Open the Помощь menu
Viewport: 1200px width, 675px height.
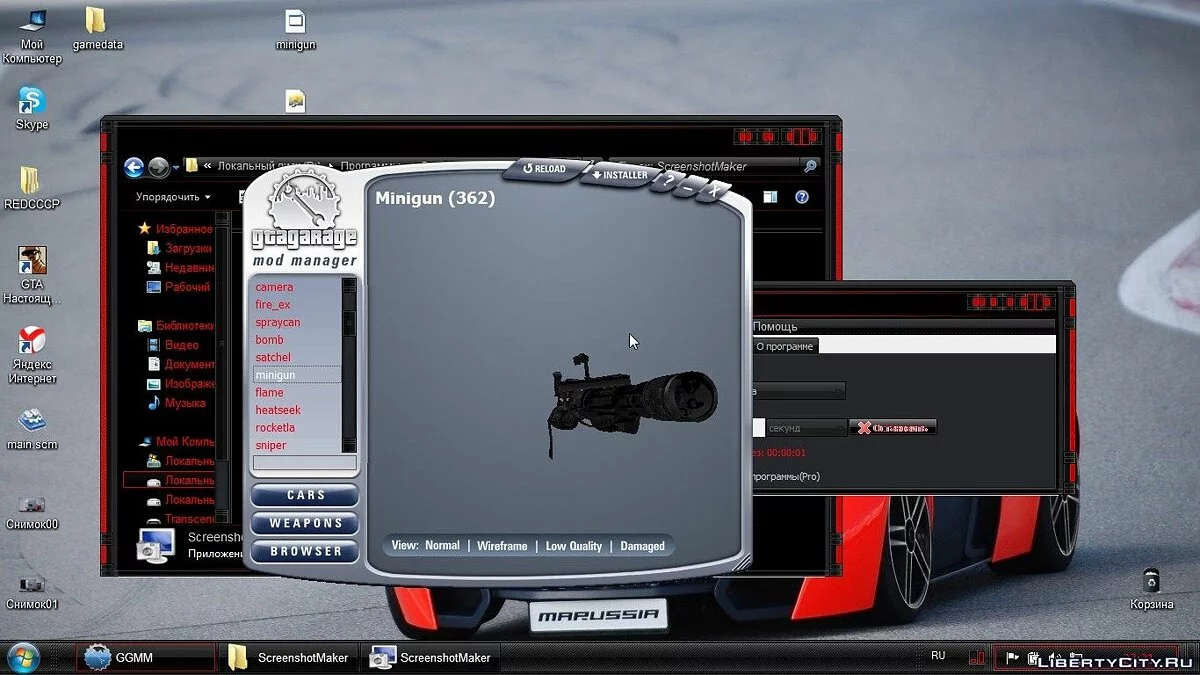(775, 327)
